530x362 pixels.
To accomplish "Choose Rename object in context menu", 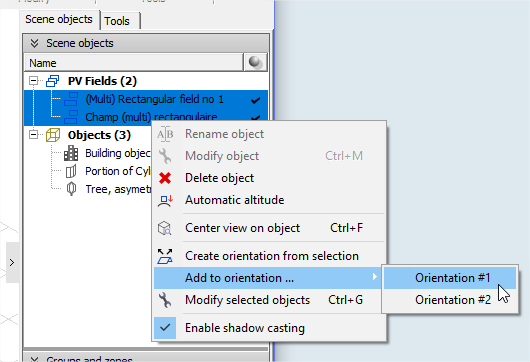I will point(269,134).
